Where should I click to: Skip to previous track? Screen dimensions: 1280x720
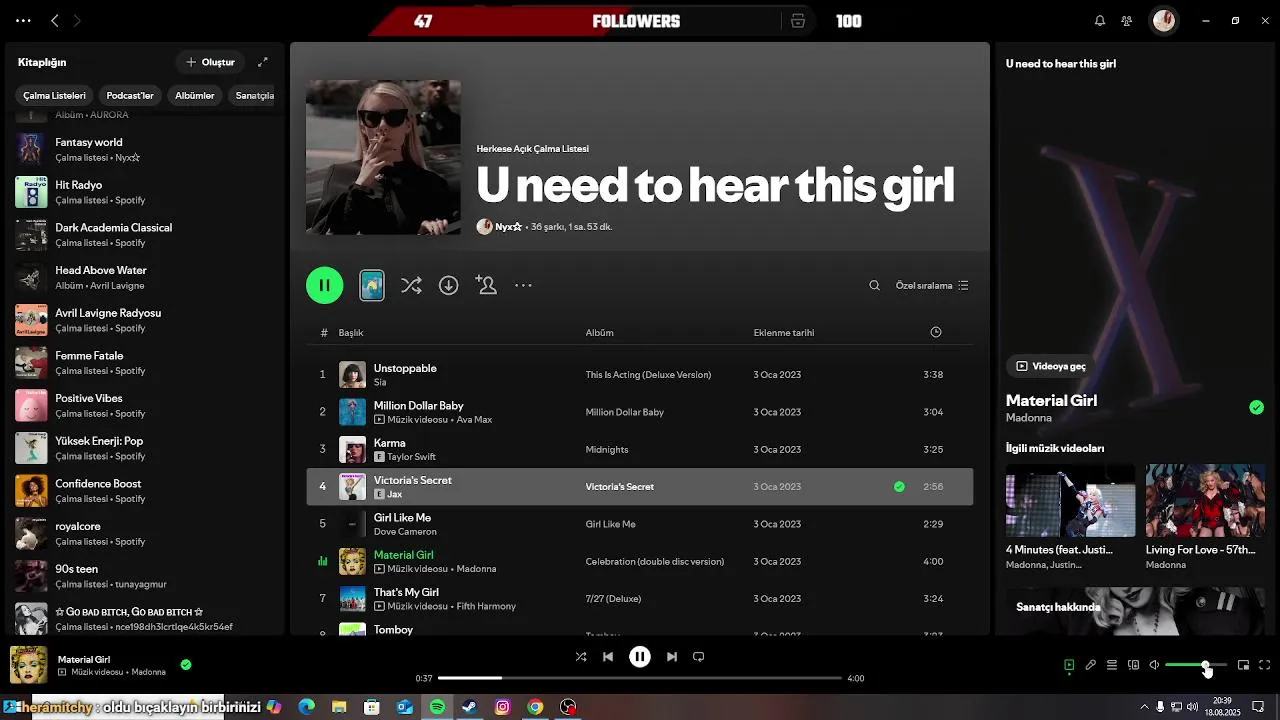(608, 657)
